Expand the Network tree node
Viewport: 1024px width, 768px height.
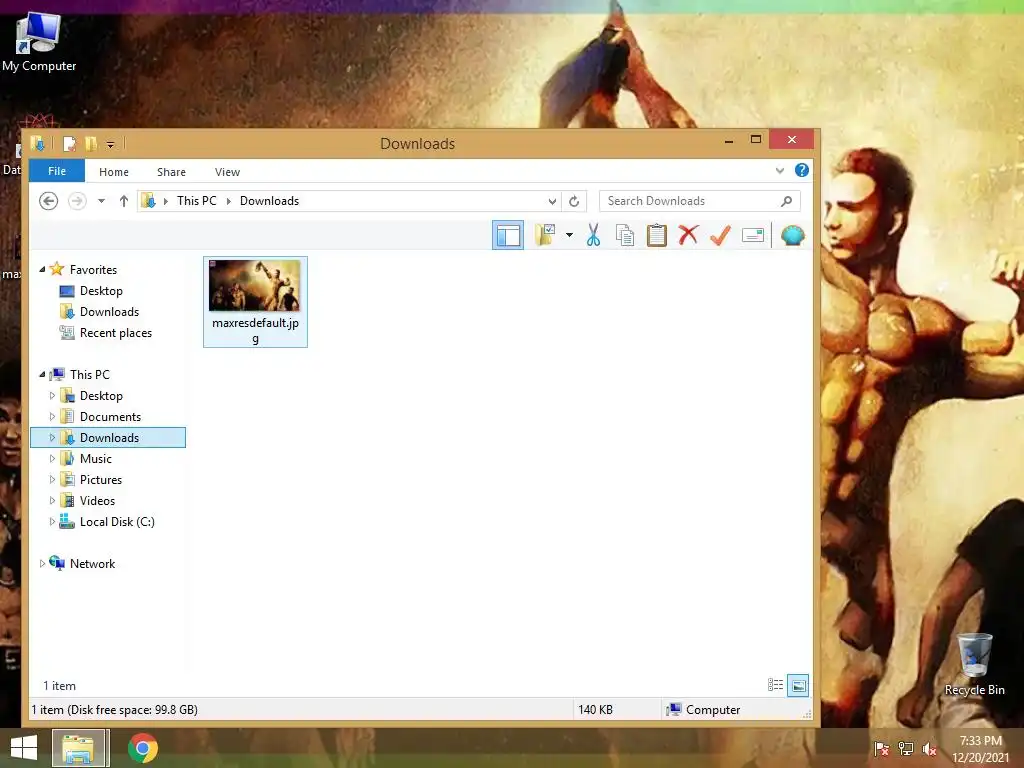pyautogui.click(x=42, y=564)
